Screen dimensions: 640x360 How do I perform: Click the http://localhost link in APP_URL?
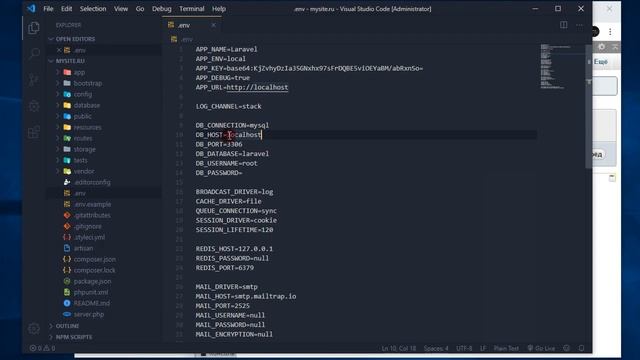coord(257,87)
